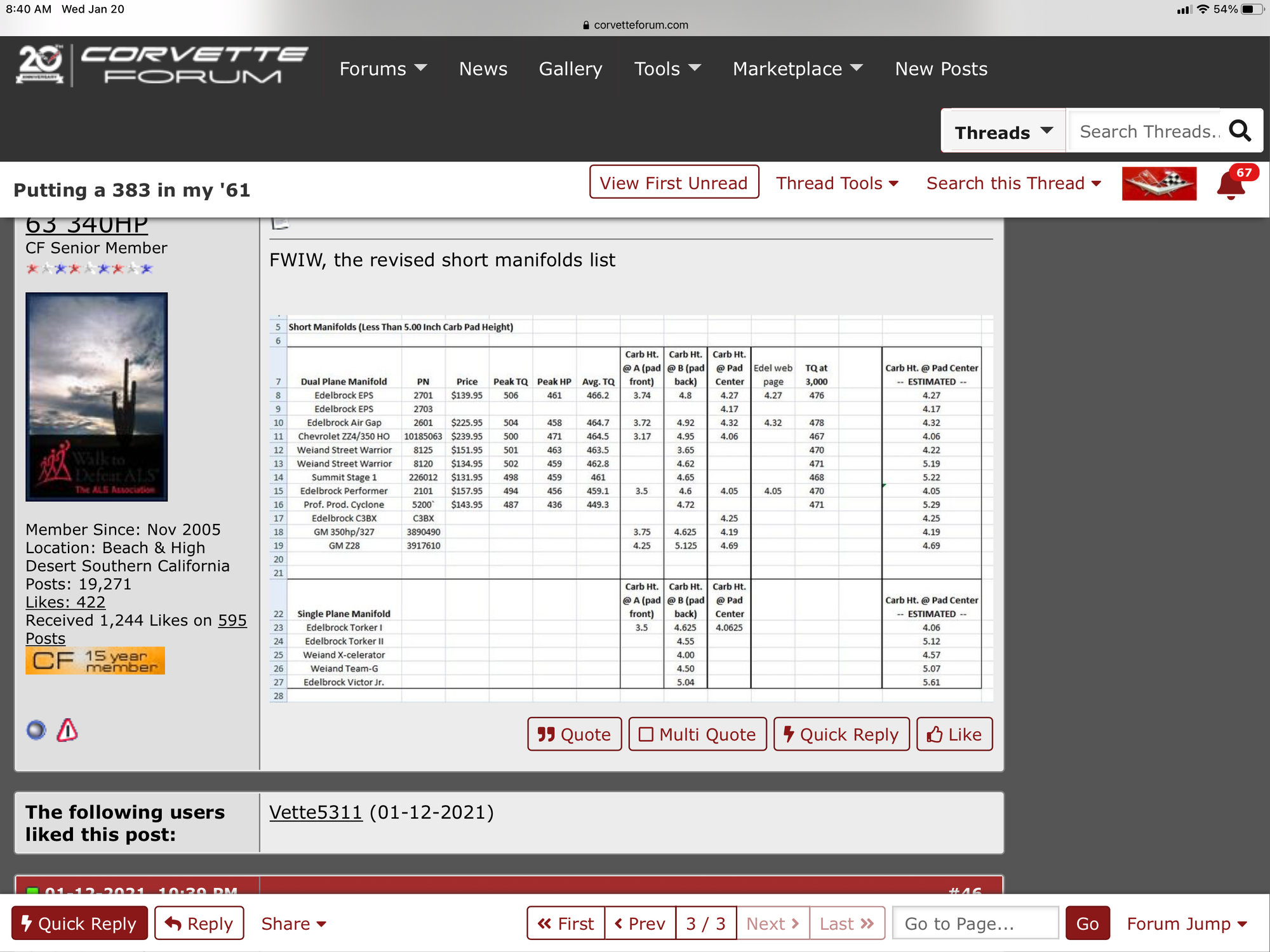Viewport: 1270px width, 952px height.
Task: Tap the Quick Reply lightning icon below the post
Action: pos(790,734)
